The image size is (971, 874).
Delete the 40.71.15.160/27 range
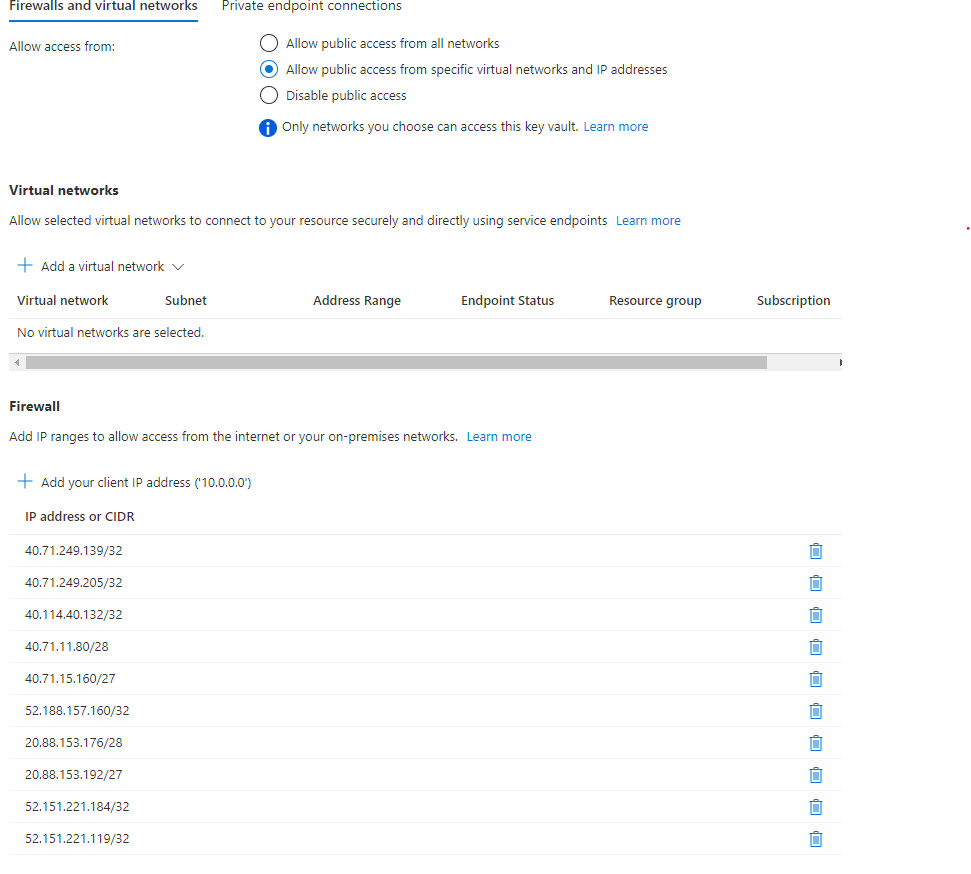pos(815,679)
